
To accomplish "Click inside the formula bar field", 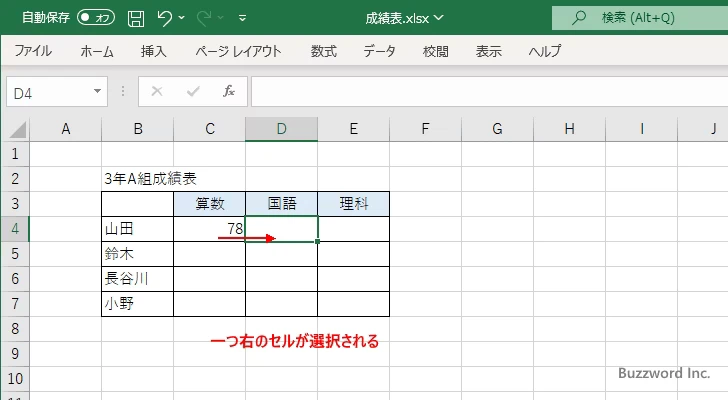I will pos(490,92).
